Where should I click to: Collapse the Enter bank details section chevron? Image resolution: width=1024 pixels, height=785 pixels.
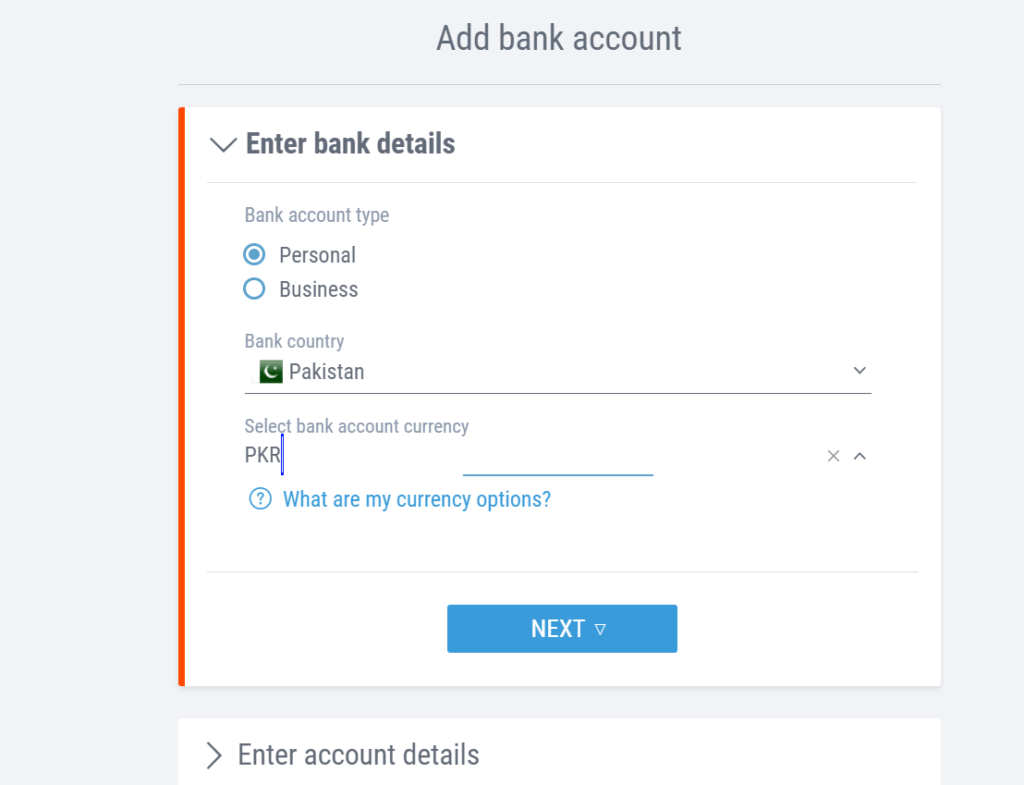[222, 145]
